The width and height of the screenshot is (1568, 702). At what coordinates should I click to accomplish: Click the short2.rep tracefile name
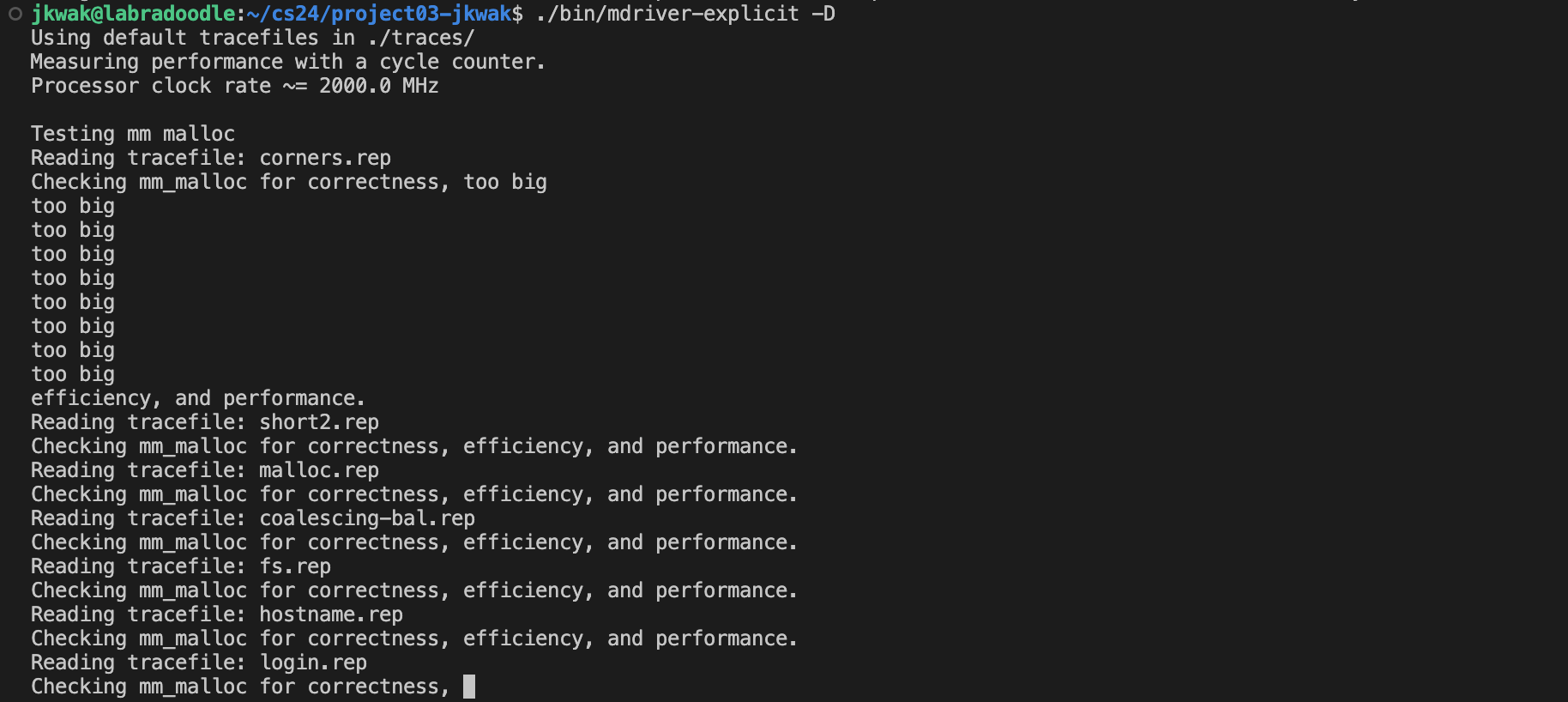319,422
